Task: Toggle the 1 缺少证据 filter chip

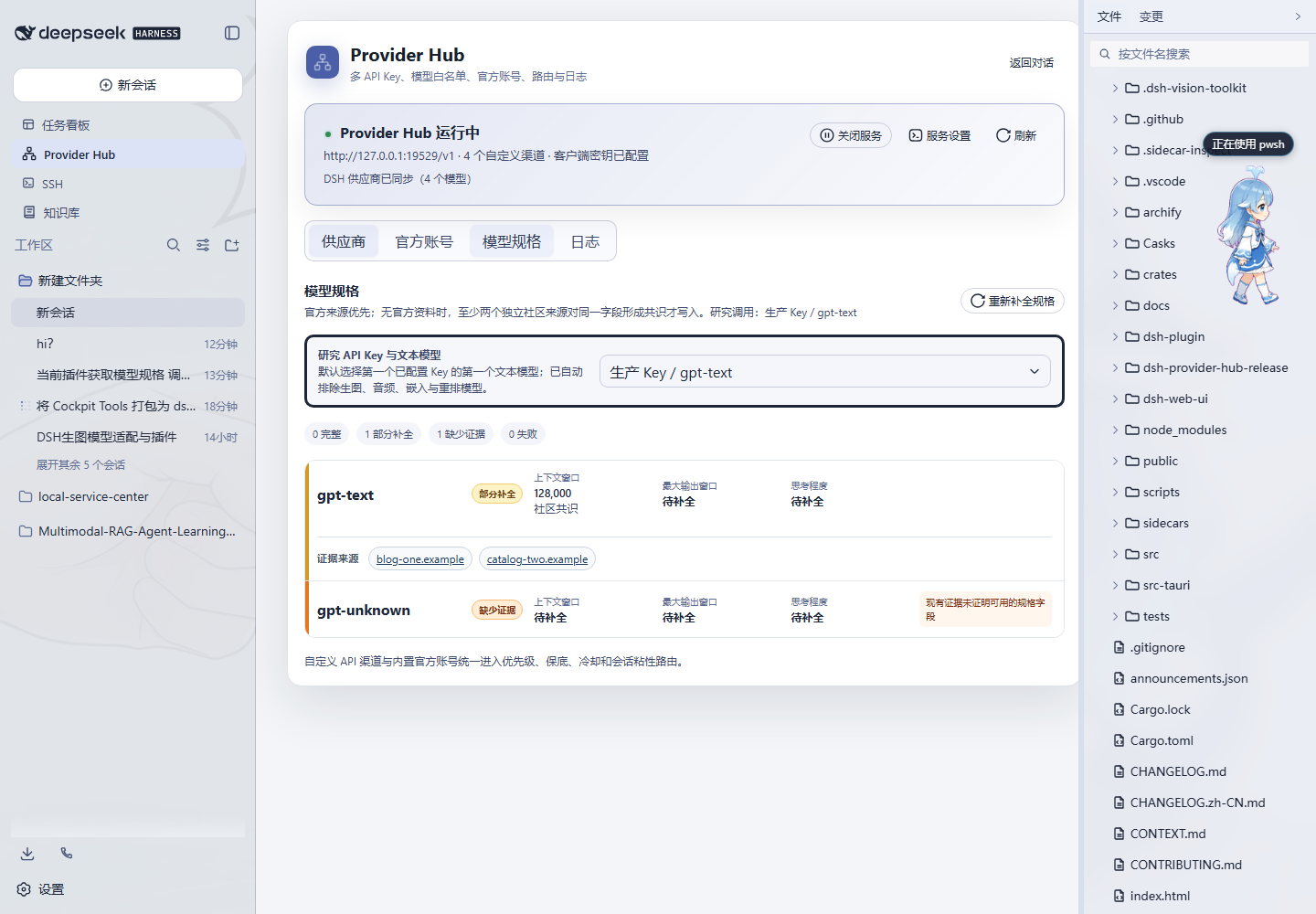Action: (461, 434)
